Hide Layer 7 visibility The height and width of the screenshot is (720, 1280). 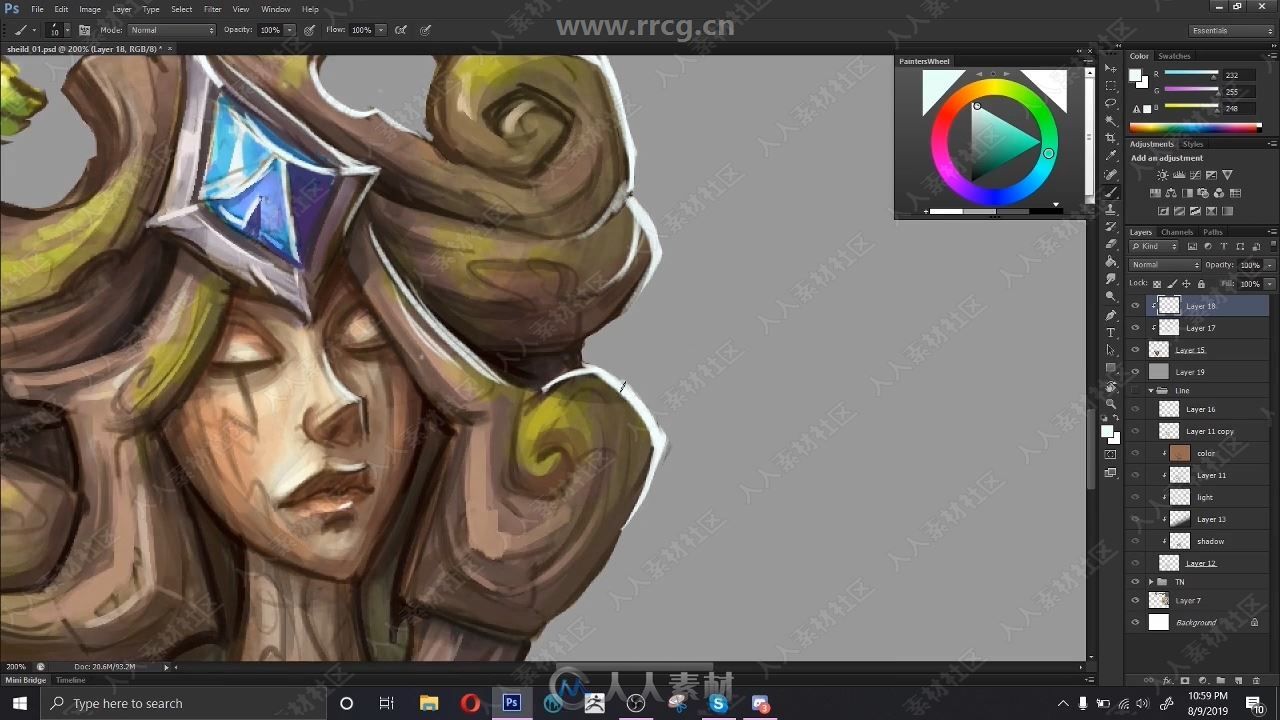click(x=1135, y=600)
